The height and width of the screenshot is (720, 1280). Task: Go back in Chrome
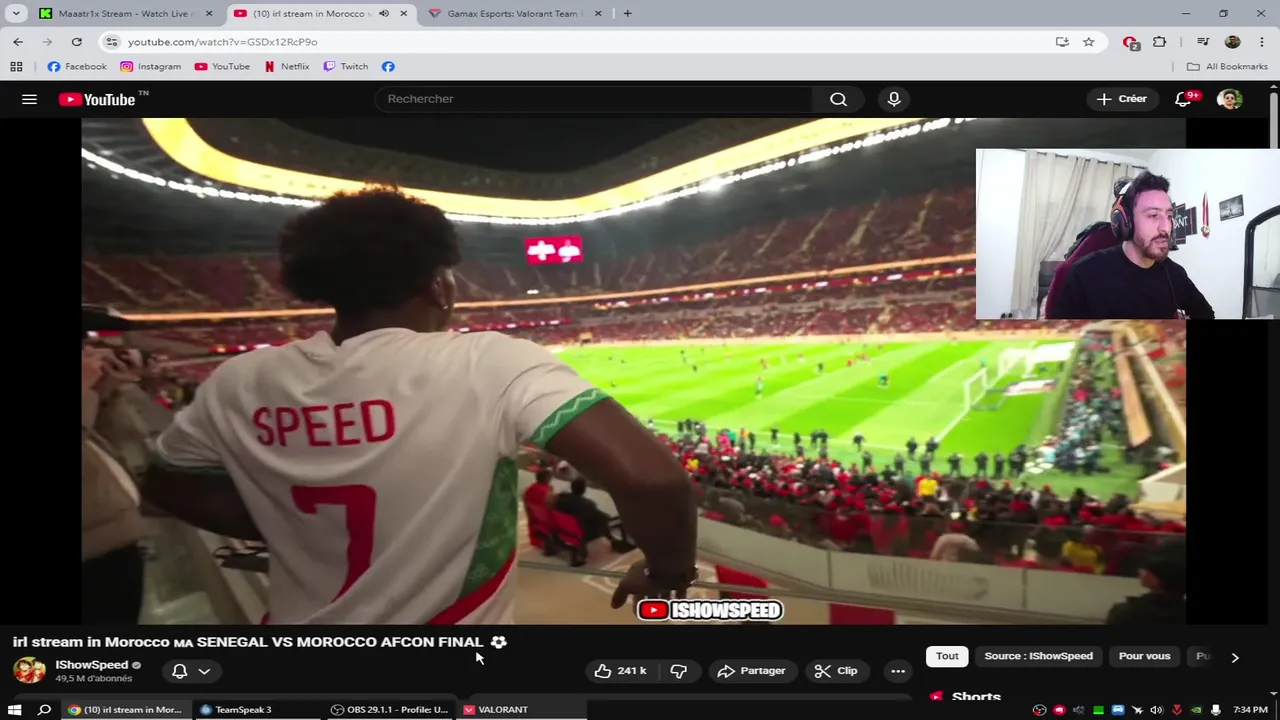point(18,41)
